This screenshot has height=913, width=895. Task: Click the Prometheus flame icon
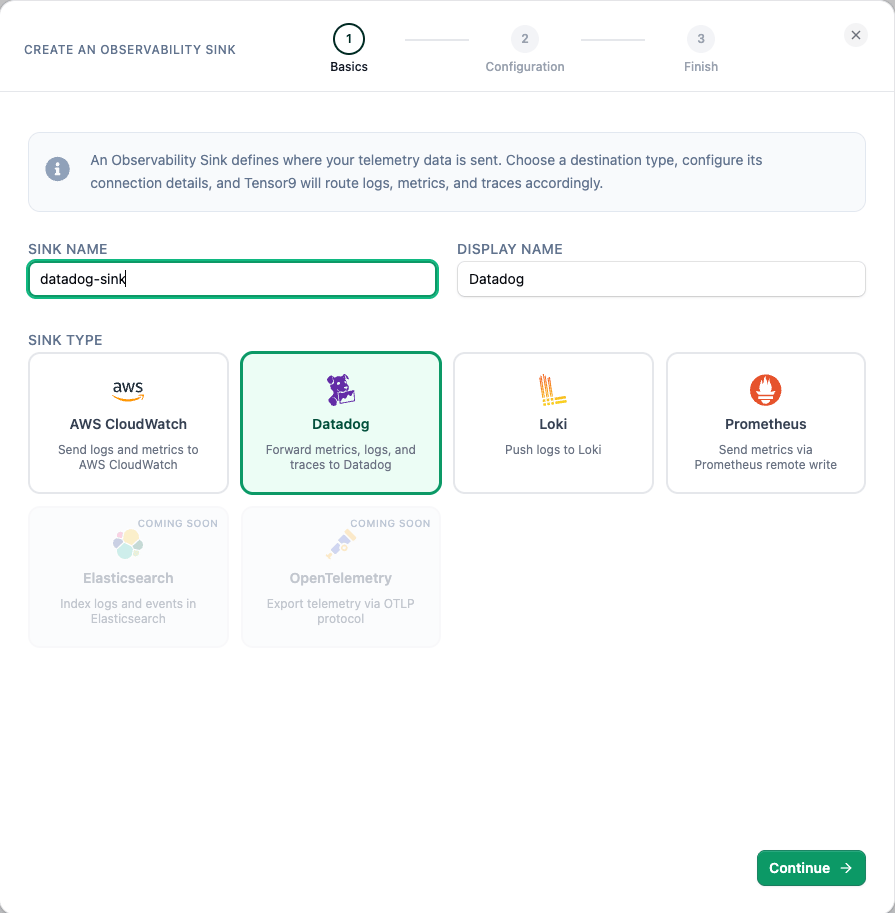click(x=765, y=390)
